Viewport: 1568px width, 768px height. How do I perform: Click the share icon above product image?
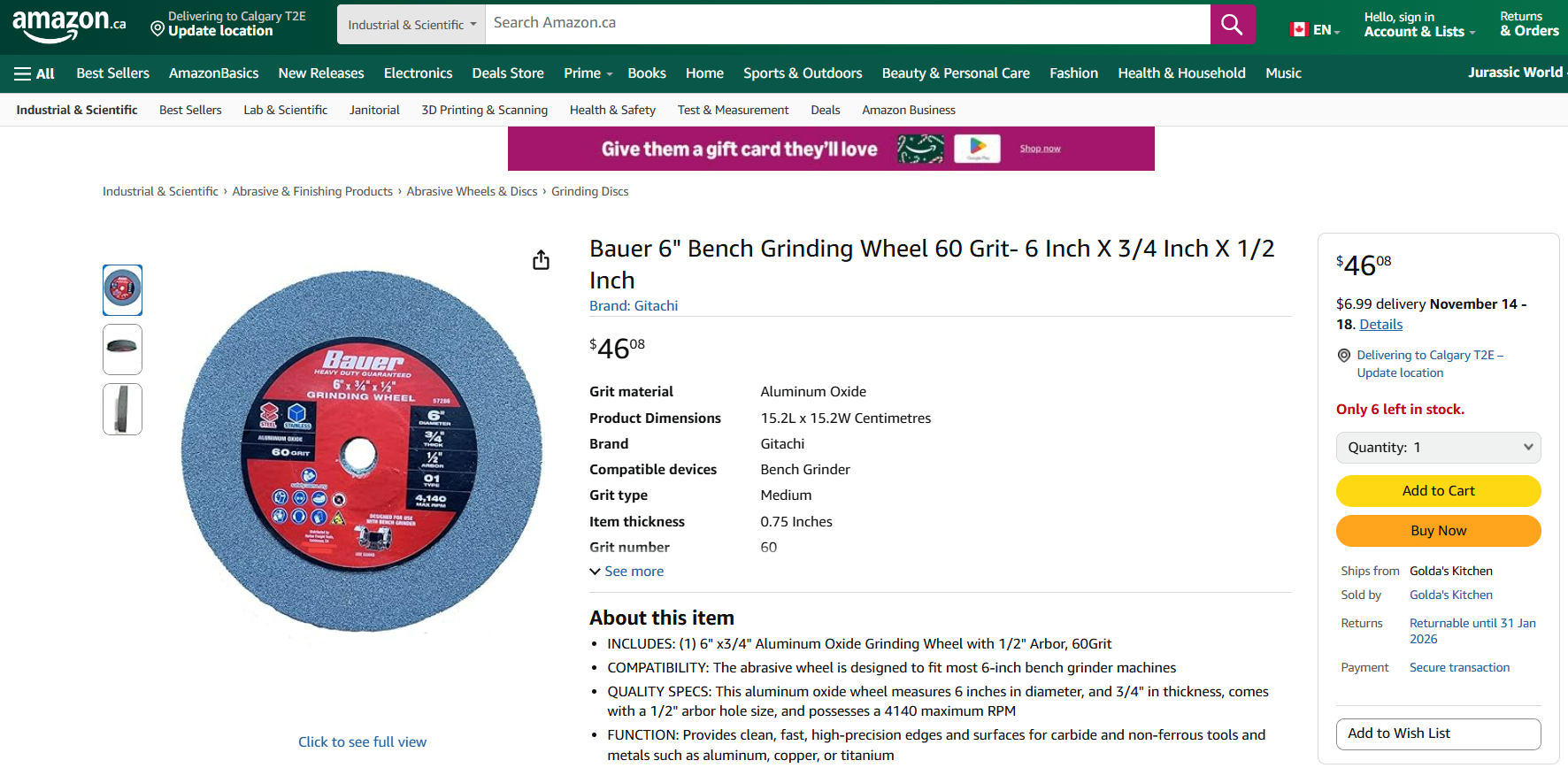click(541, 259)
